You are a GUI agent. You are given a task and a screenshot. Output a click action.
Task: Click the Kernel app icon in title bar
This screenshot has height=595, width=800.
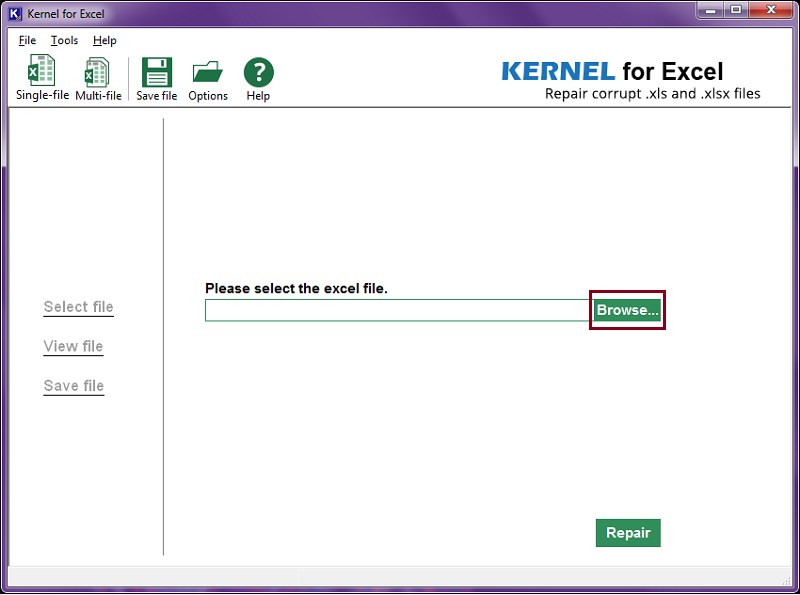pyautogui.click(x=15, y=14)
